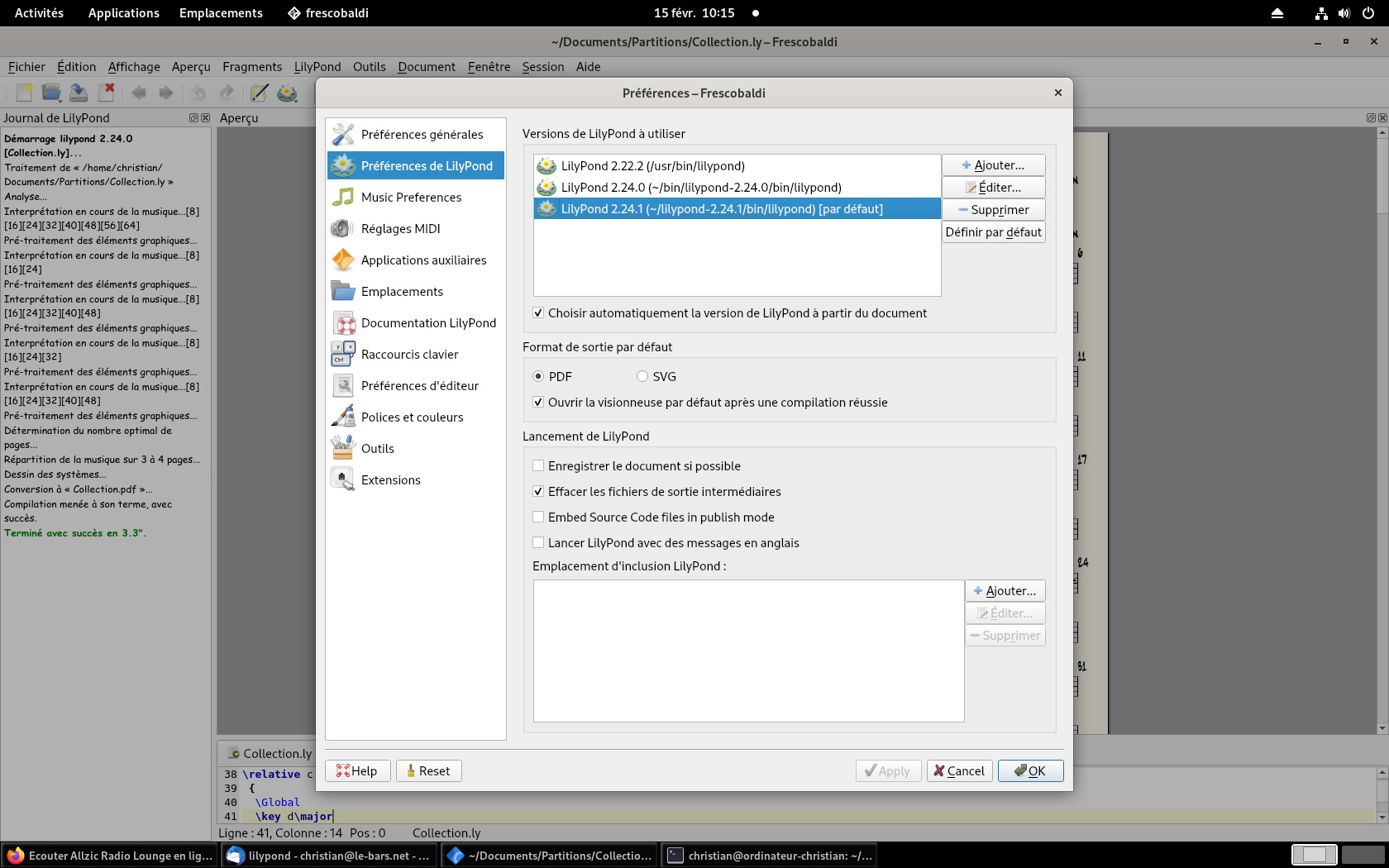This screenshot has height=868, width=1389.
Task: Switch to Firefox Allzic Radio taskbar item
Action: 110,856
